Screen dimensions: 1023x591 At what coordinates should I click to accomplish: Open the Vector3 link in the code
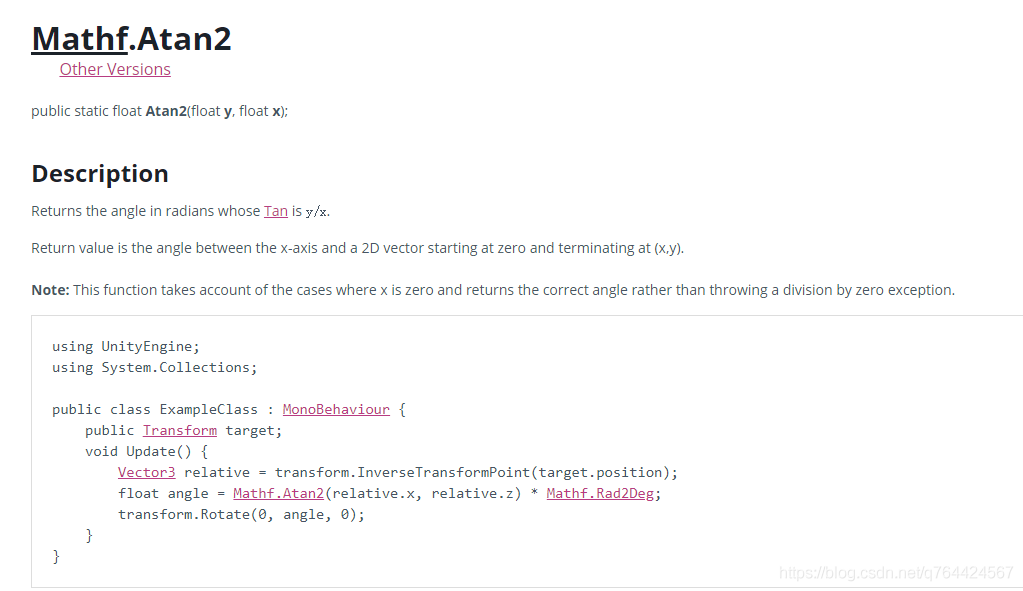[146, 472]
